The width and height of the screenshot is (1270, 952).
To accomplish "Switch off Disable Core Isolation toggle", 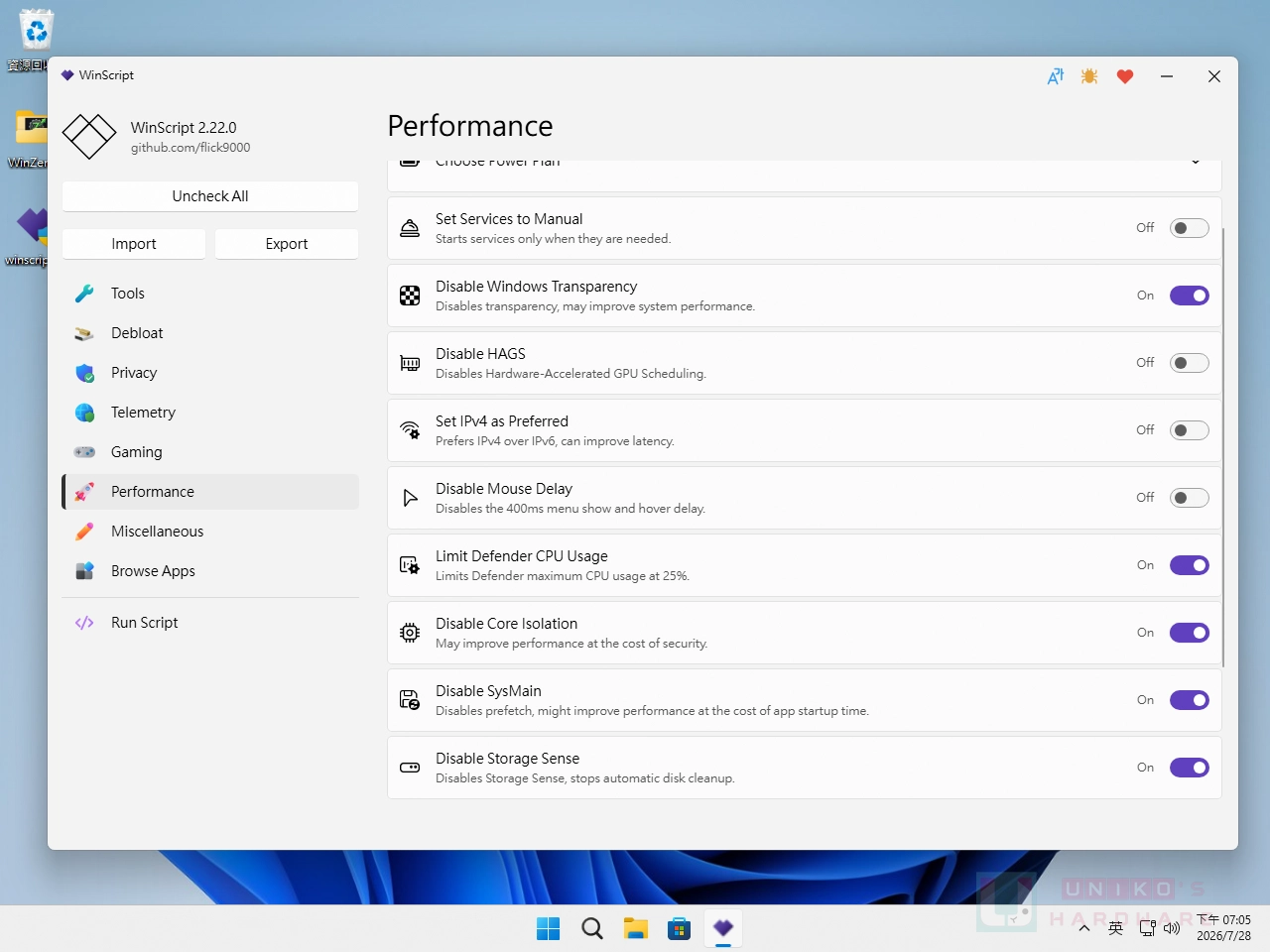I will pyautogui.click(x=1190, y=633).
